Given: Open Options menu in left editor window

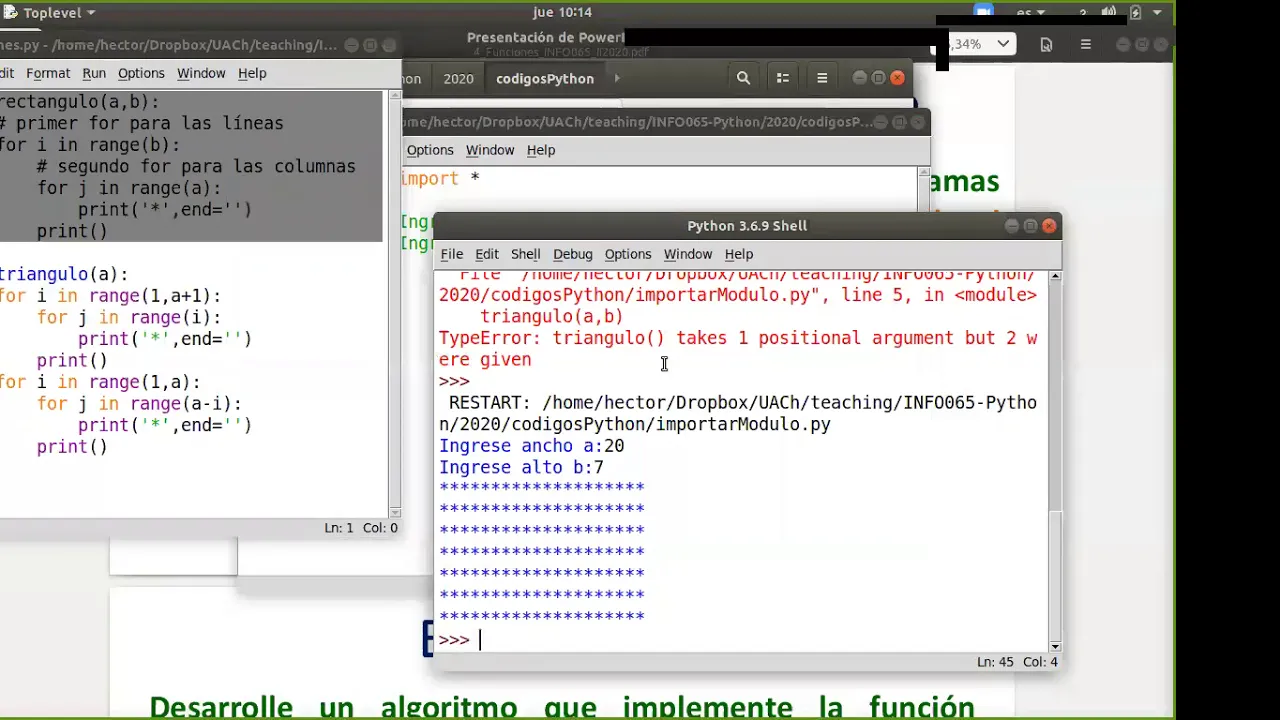Looking at the screenshot, I should (x=141, y=73).
